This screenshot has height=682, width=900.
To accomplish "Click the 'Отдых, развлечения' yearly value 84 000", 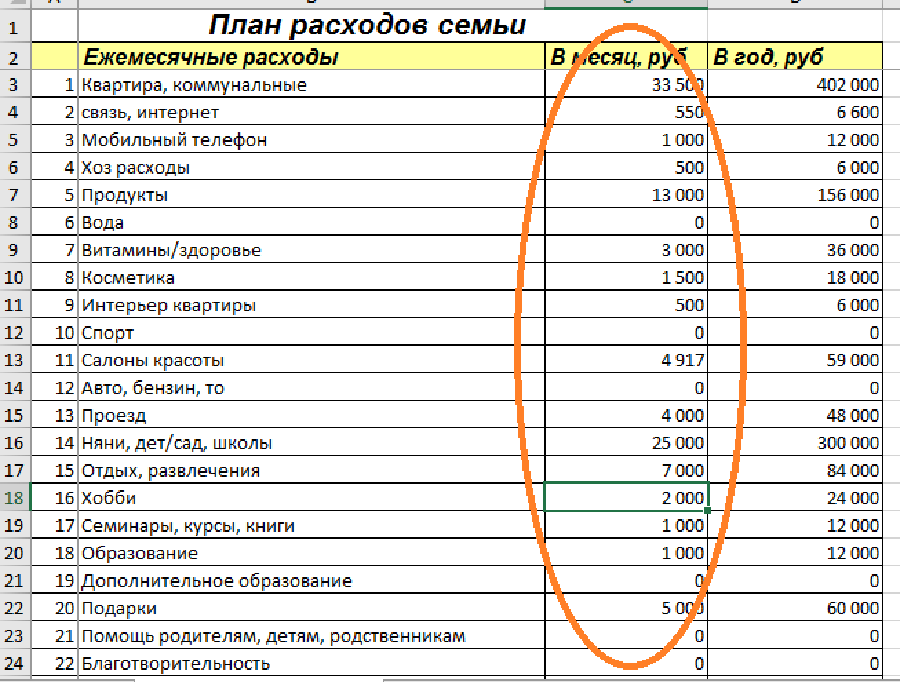I will pos(795,470).
